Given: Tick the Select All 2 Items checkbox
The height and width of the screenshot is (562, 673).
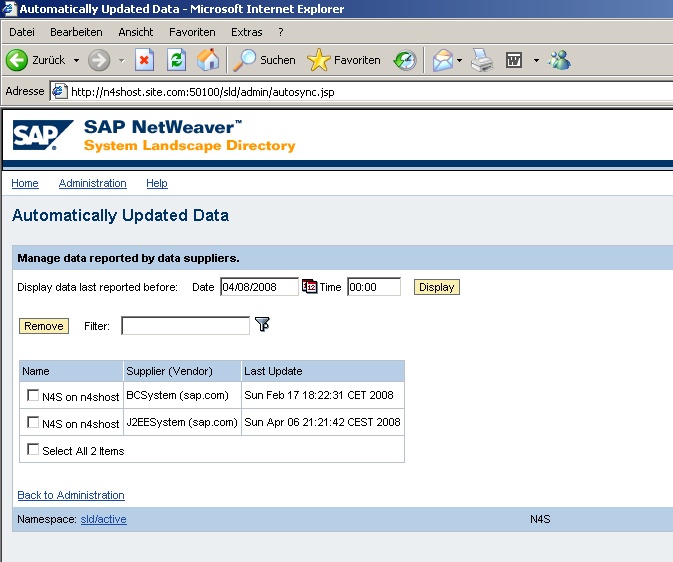Looking at the screenshot, I should coord(34,451).
